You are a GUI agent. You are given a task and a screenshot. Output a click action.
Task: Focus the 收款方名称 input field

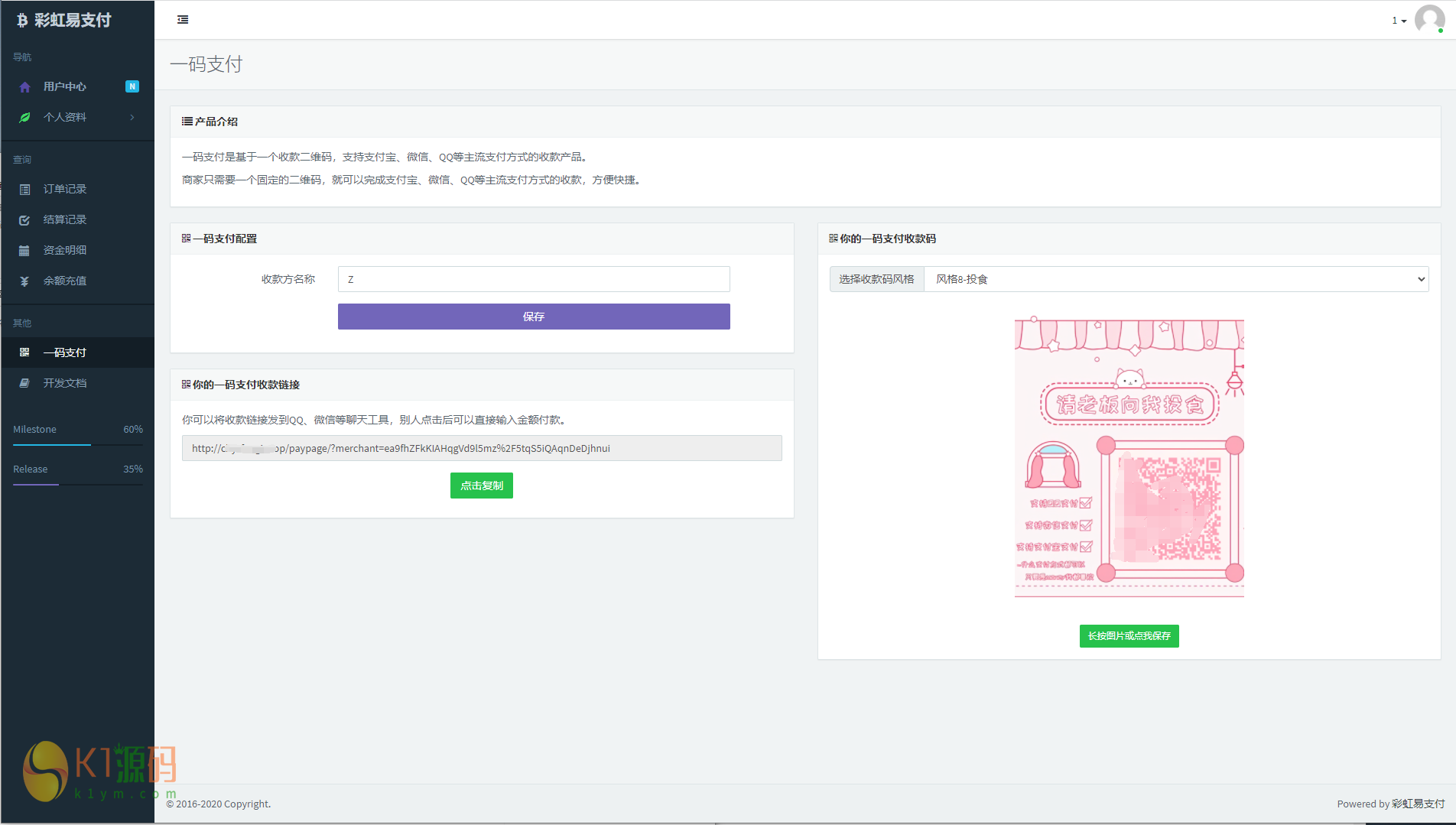tap(534, 279)
